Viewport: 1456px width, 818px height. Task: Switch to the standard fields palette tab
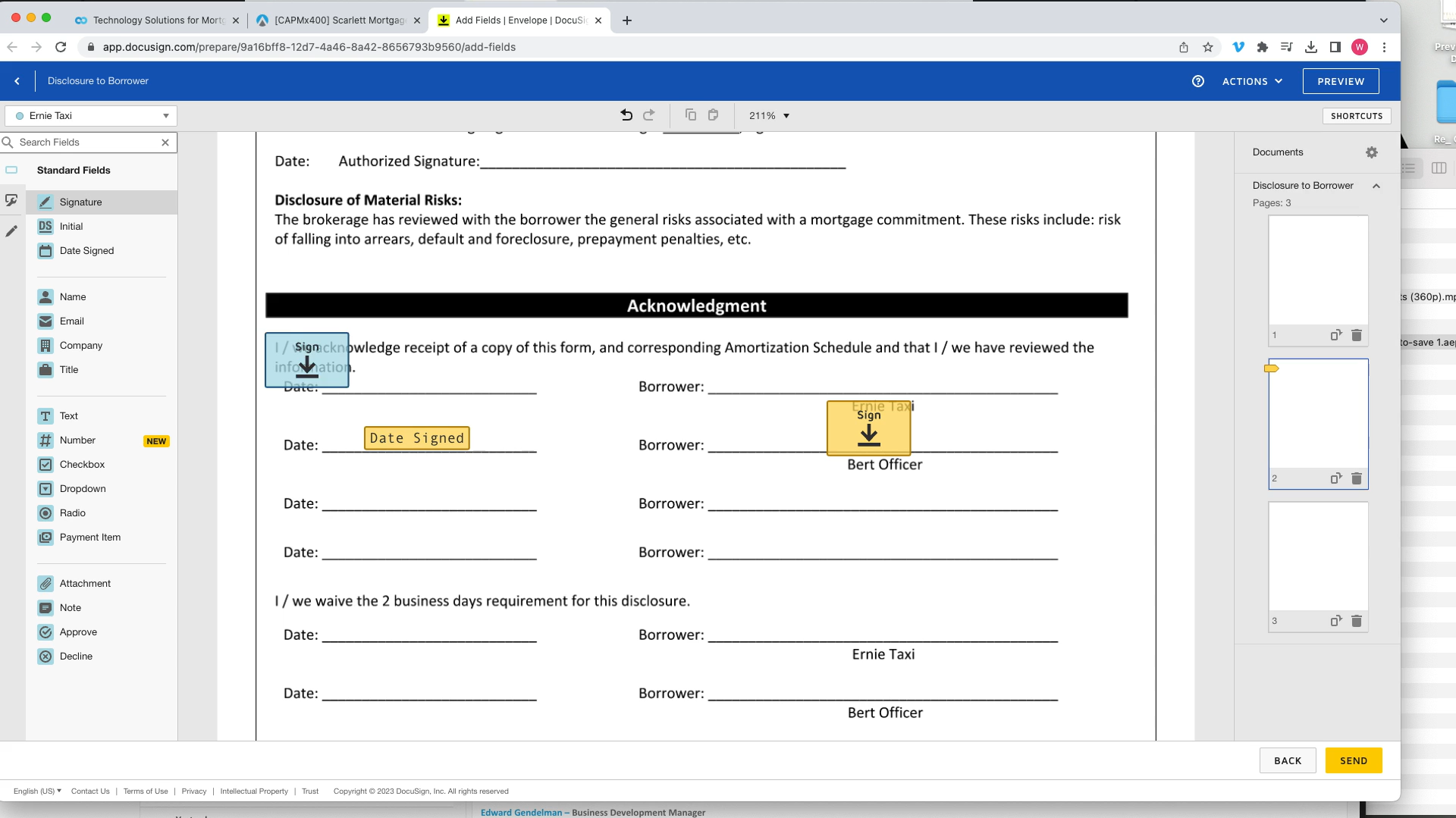(11, 170)
